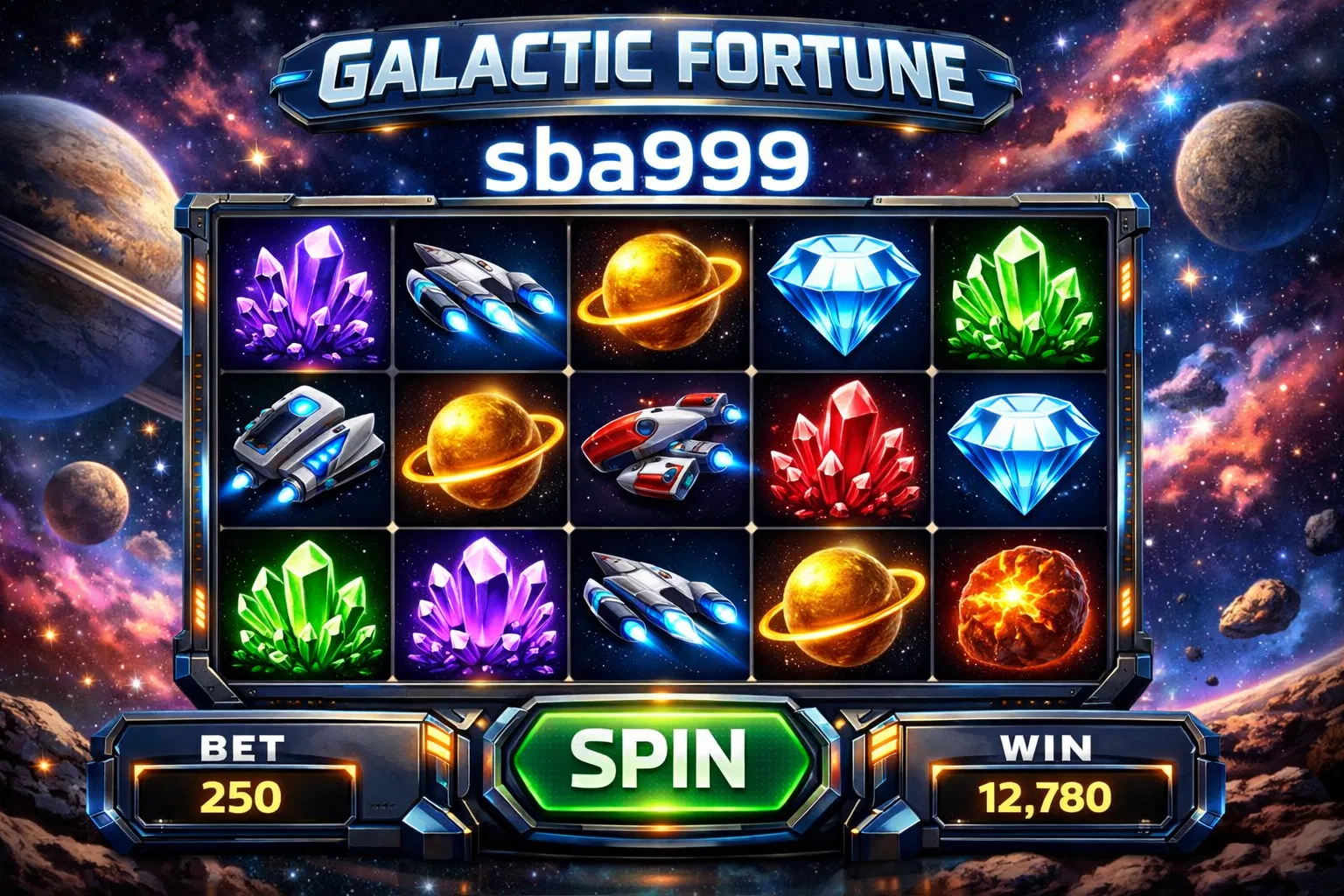Image resolution: width=1344 pixels, height=896 pixels.
Task: Click the WIN display showing 12,780
Action: coord(1047,797)
